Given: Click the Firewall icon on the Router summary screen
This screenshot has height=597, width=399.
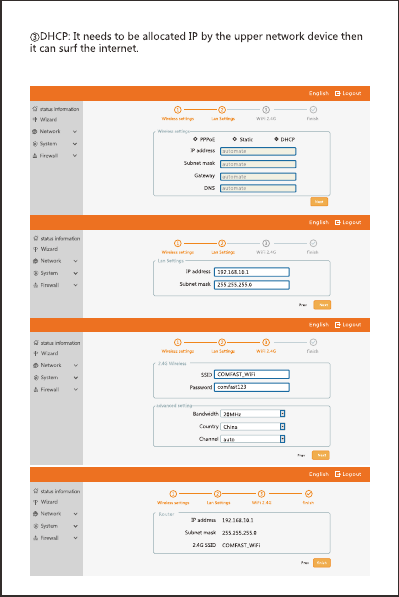Looking at the screenshot, I should (36, 538).
